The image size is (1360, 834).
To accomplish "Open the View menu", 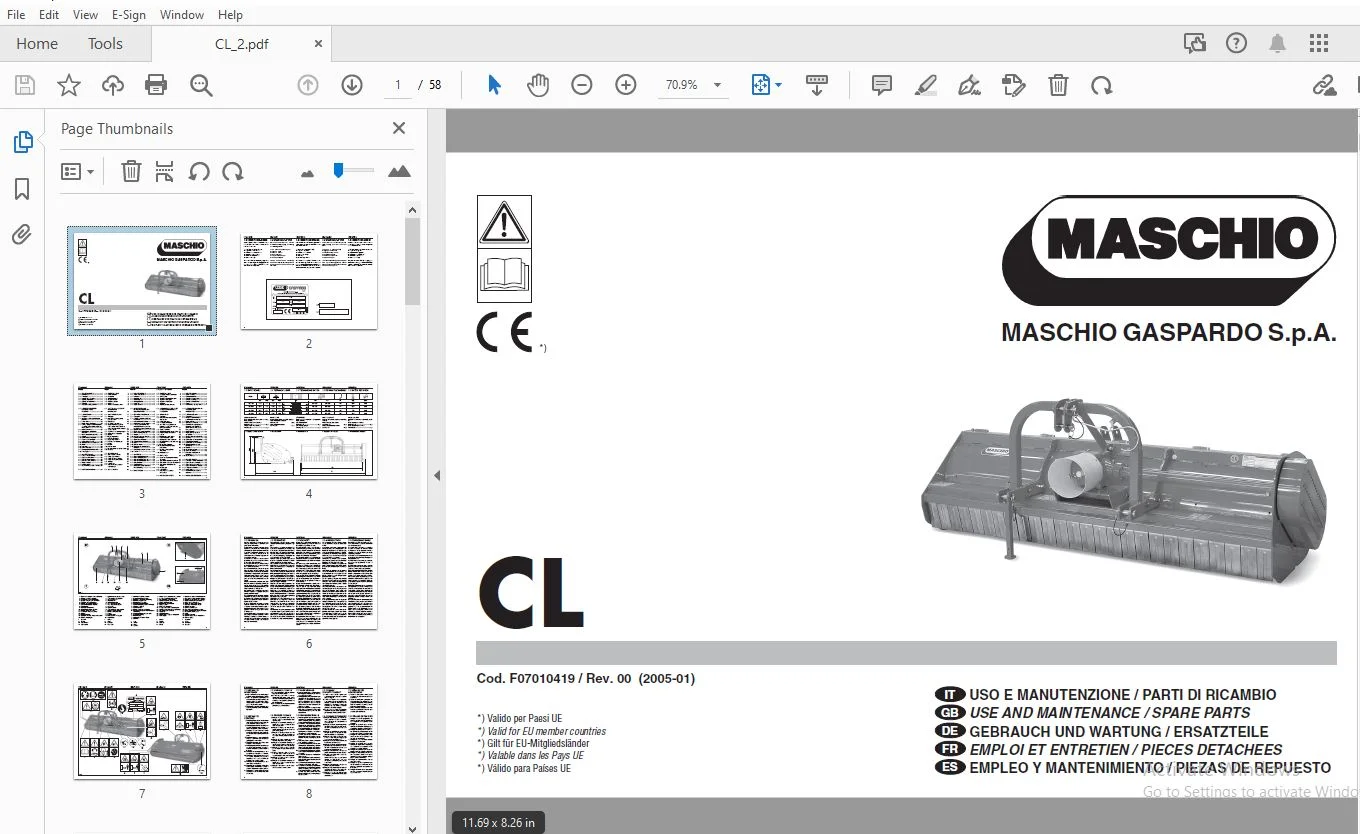I will click(86, 15).
